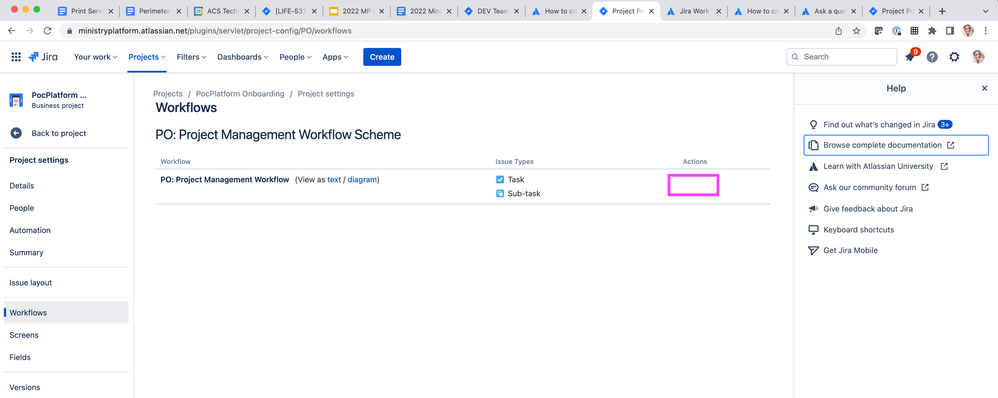The width and height of the screenshot is (998, 398).
Task: Click the lightbulb icon for what's changed in Jira
Action: (813, 125)
